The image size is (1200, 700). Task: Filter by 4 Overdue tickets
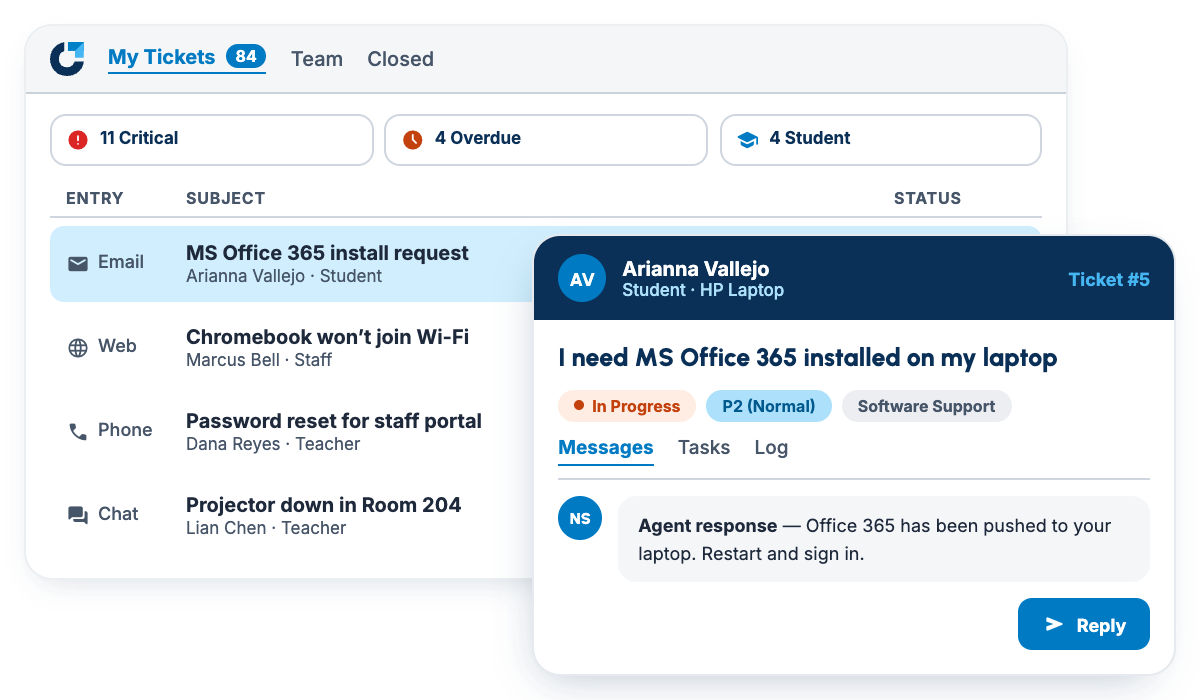(546, 140)
